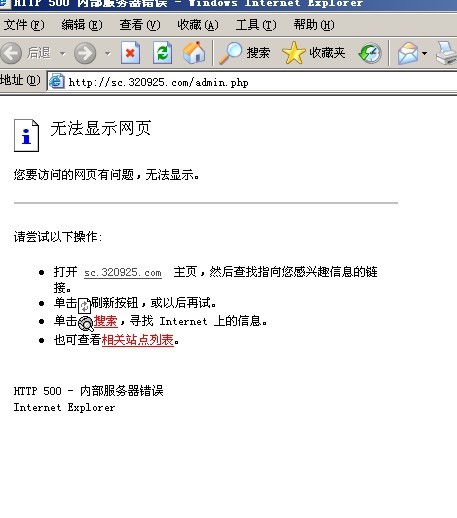The image size is (457, 518).
Task: Open the History clock icon
Action: 370,53
